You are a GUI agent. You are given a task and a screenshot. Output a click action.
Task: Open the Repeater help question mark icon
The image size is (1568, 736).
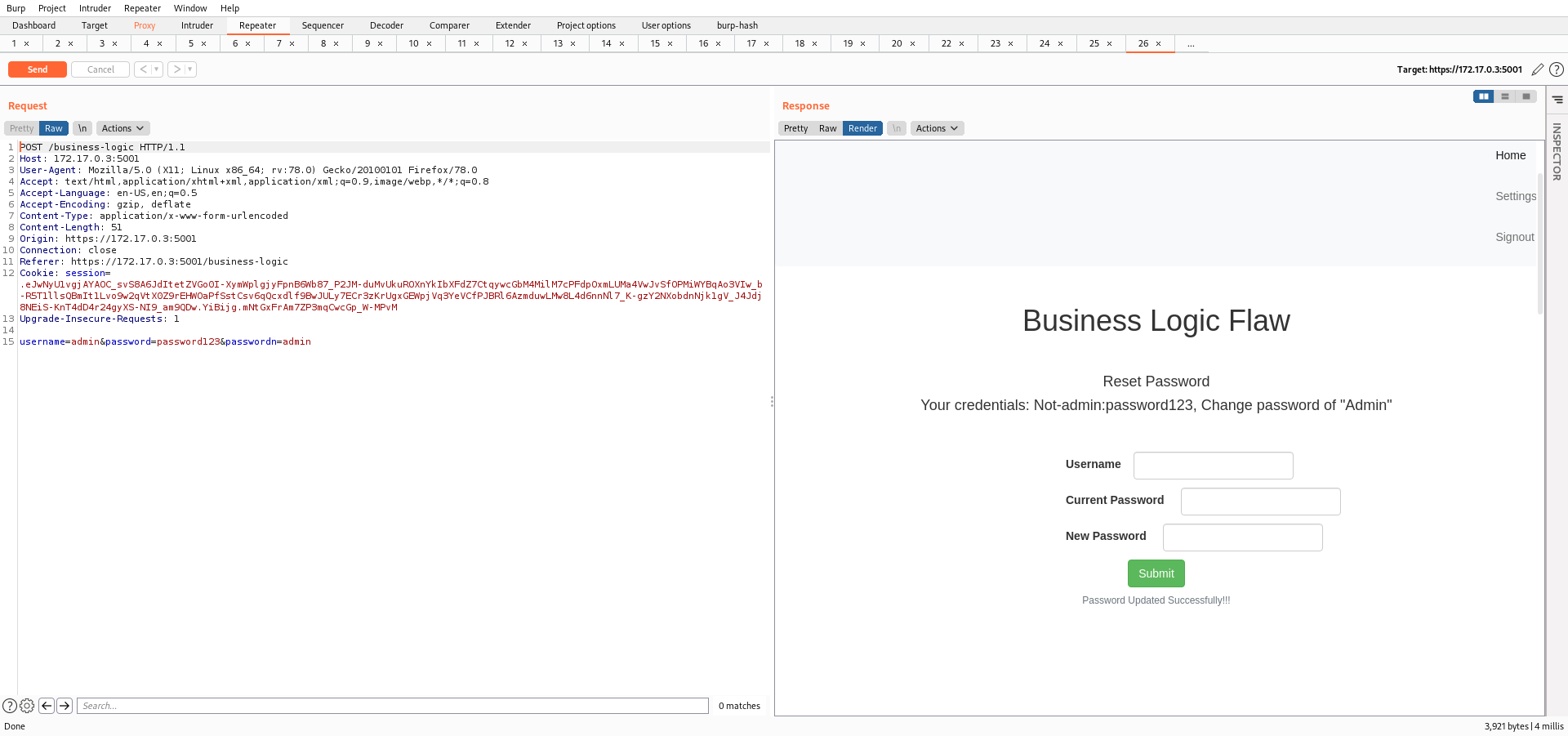click(x=1557, y=69)
